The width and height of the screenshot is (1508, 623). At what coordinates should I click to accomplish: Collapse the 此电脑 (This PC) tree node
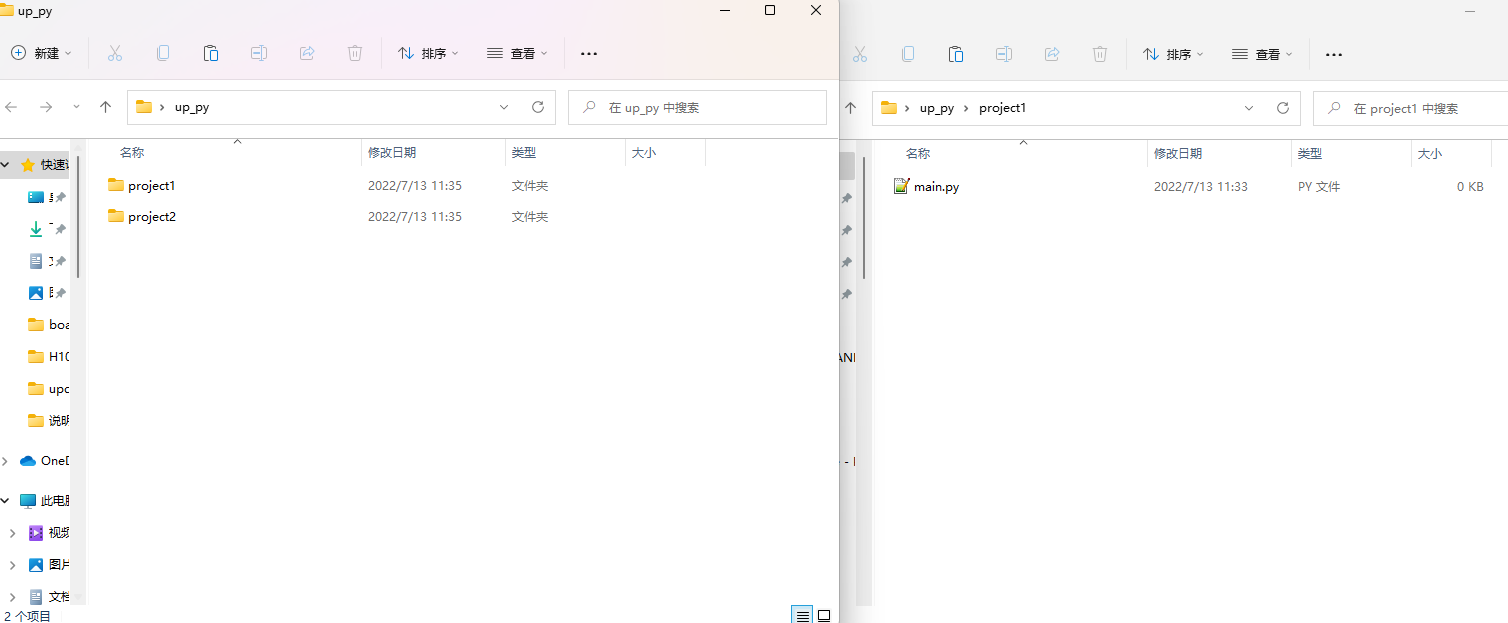coord(6,501)
